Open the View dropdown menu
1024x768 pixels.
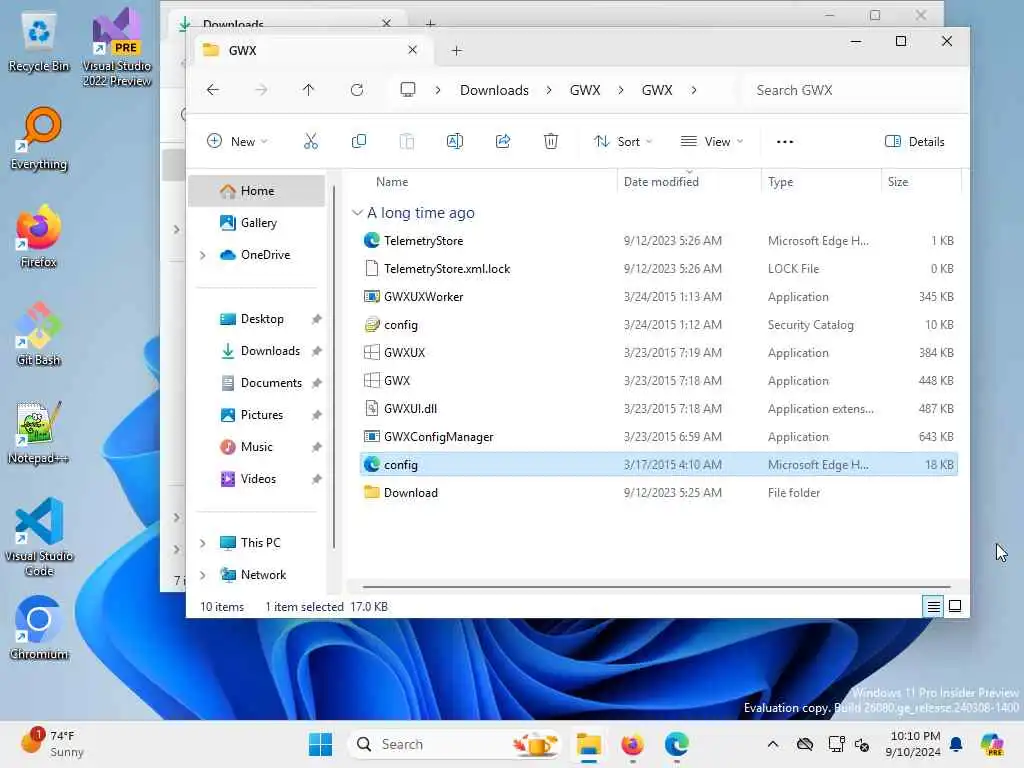point(712,141)
